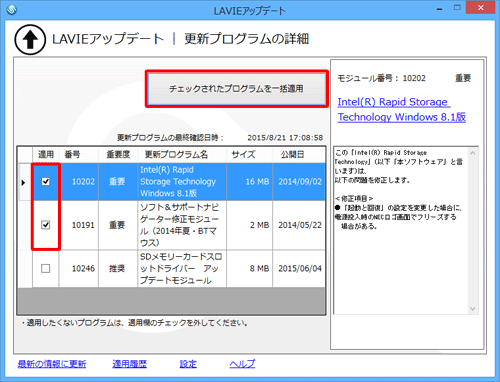
Task: Uncheck the apply checkbox for module 10191
Action: coord(46,225)
